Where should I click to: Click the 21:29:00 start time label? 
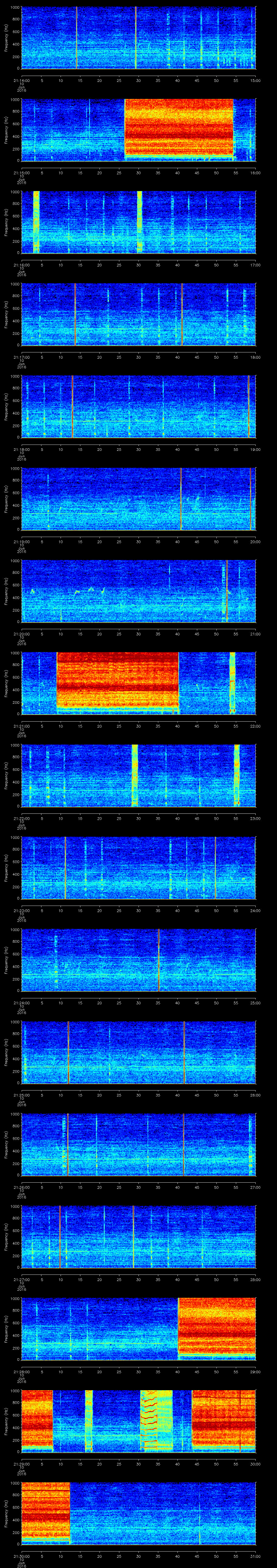[x=21, y=1464]
